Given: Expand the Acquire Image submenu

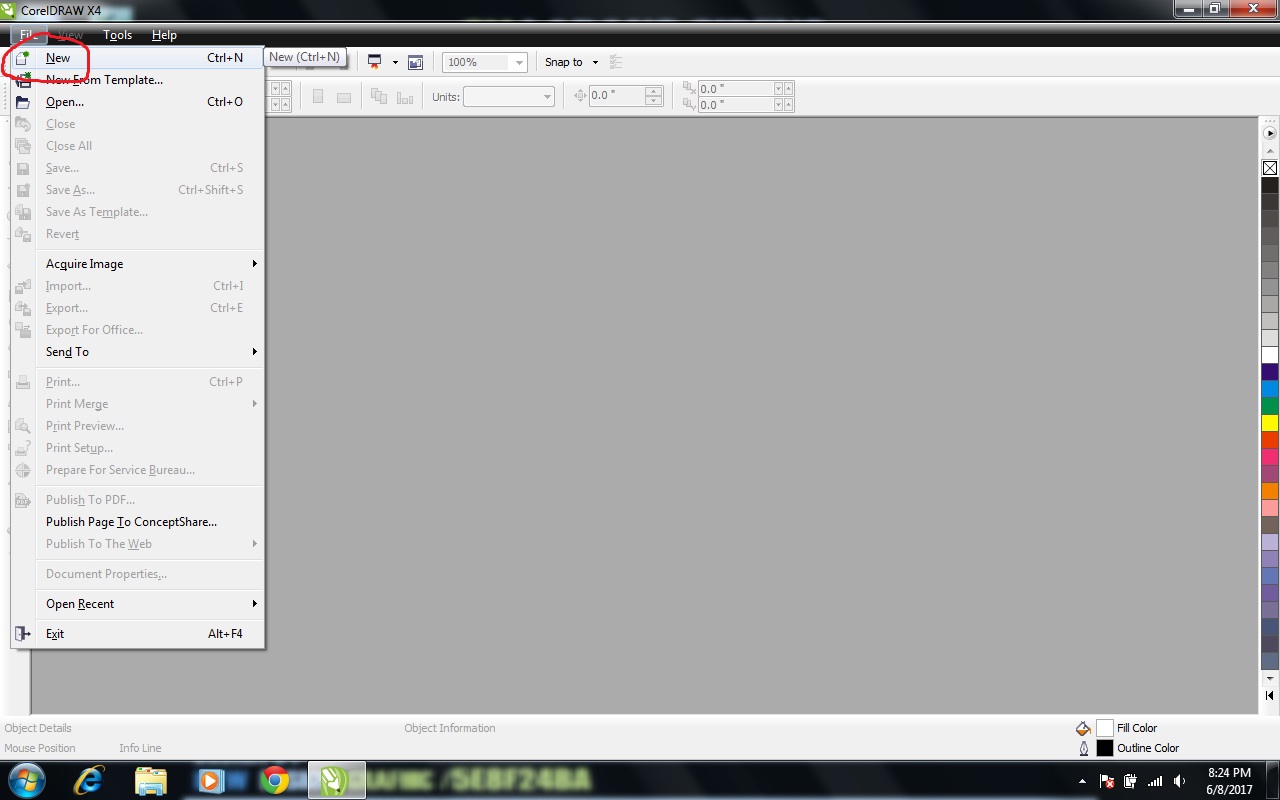Looking at the screenshot, I should pyautogui.click(x=137, y=264).
